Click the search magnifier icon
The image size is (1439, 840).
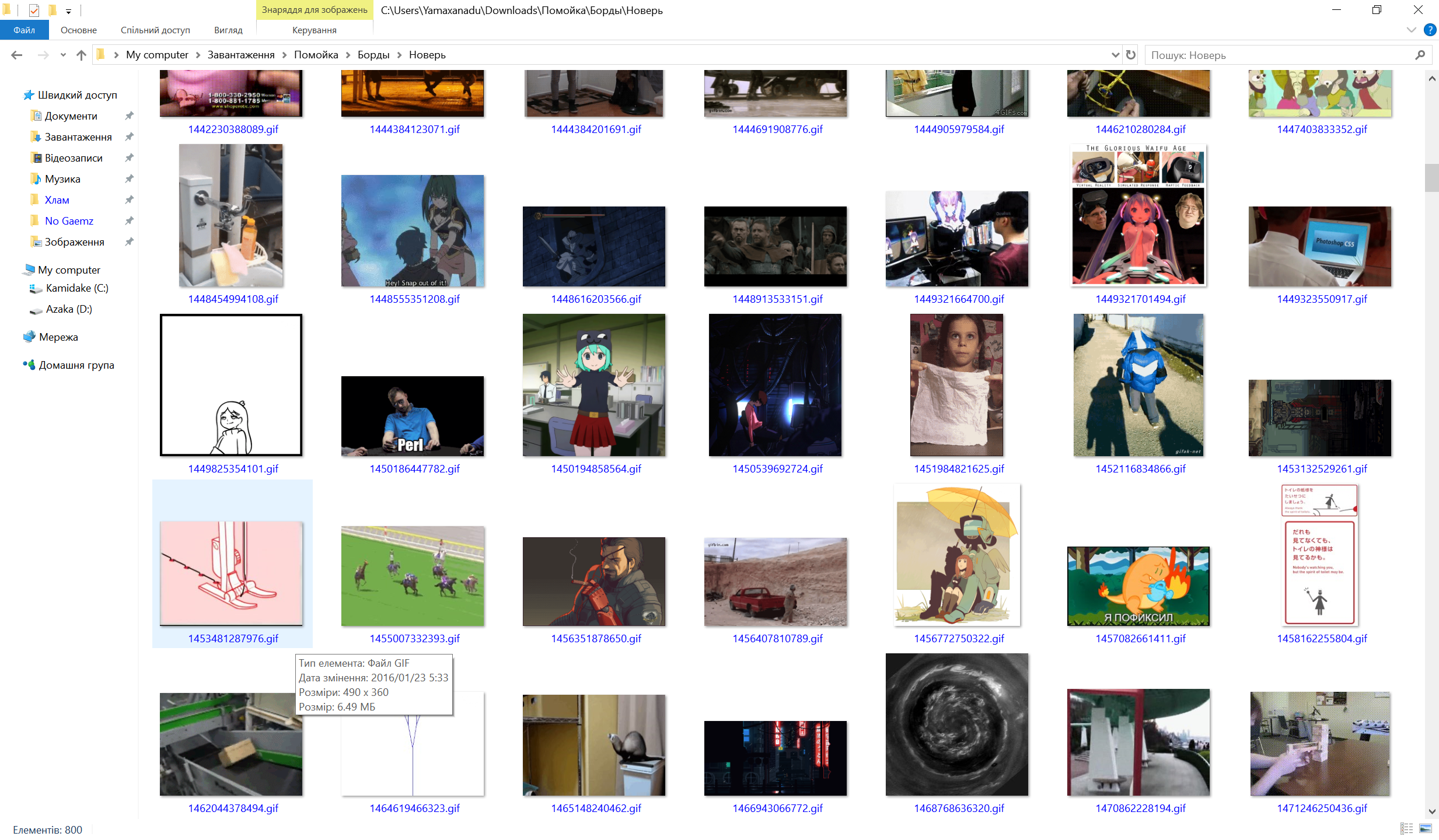point(1420,55)
